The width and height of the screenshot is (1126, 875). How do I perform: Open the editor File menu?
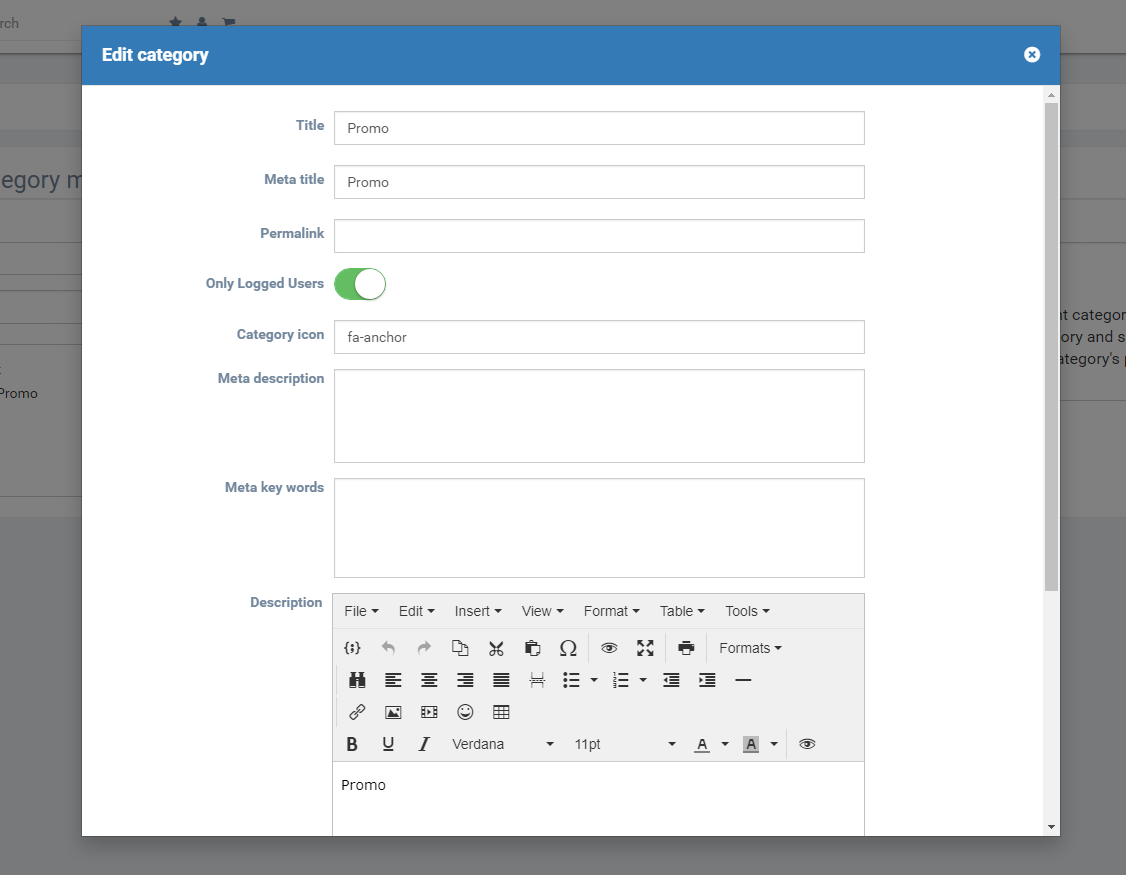[x=361, y=611]
